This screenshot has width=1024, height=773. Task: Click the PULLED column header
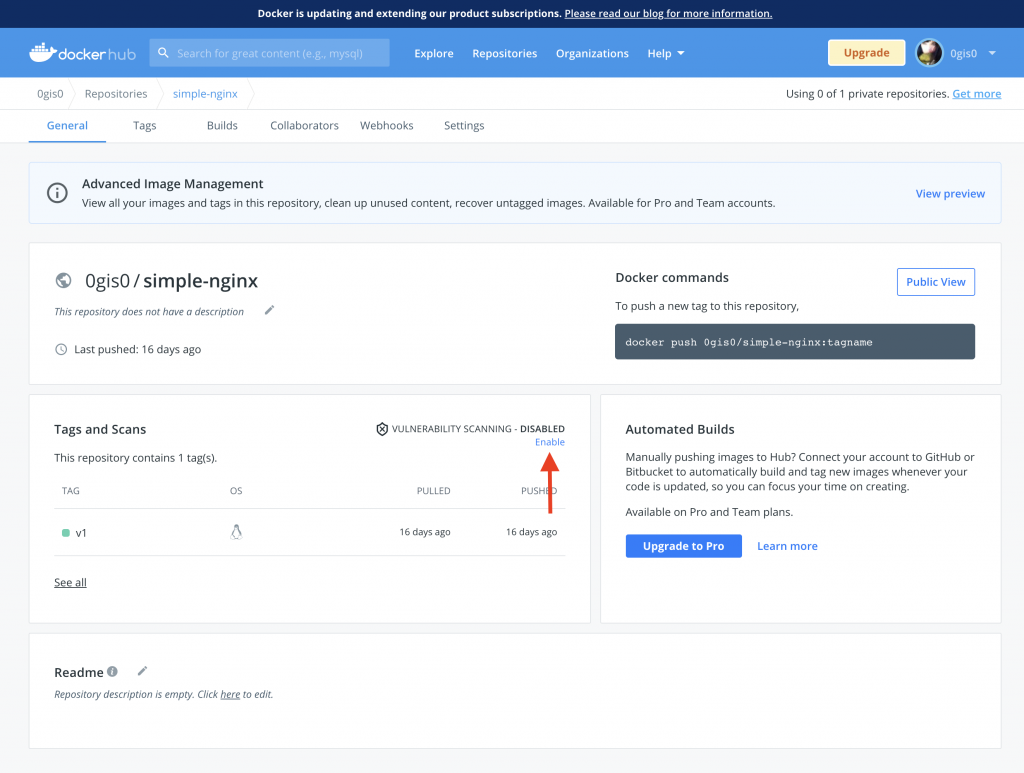[434, 491]
